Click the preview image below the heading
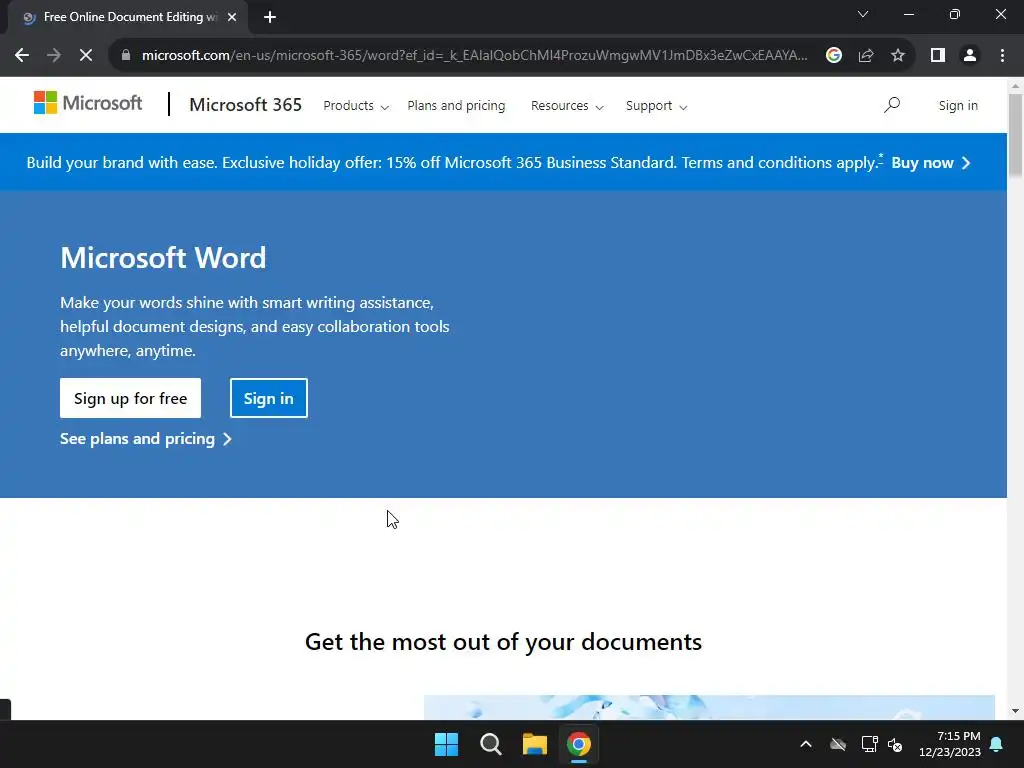1024x768 pixels. (709, 707)
